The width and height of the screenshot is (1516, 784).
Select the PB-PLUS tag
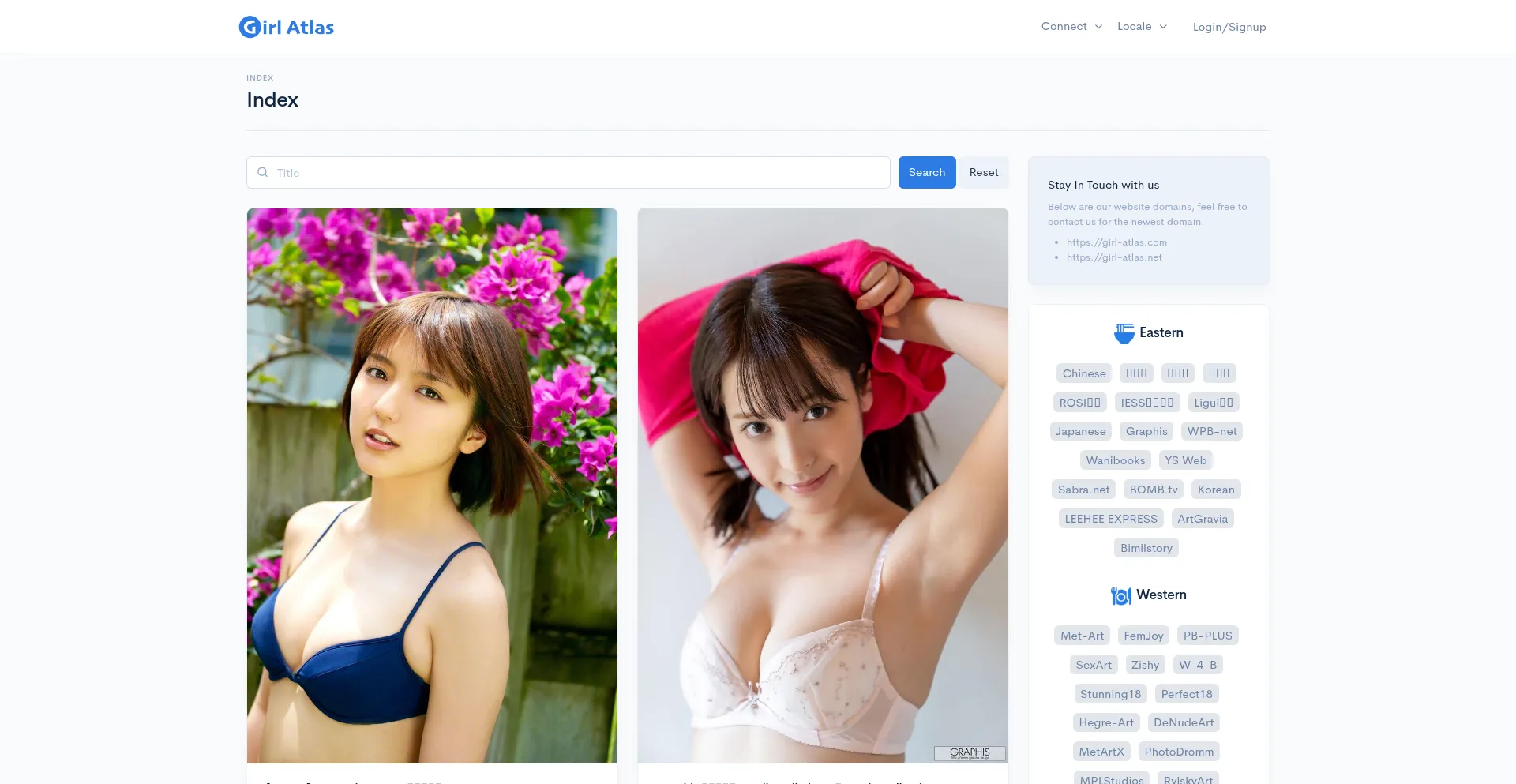coord(1208,636)
